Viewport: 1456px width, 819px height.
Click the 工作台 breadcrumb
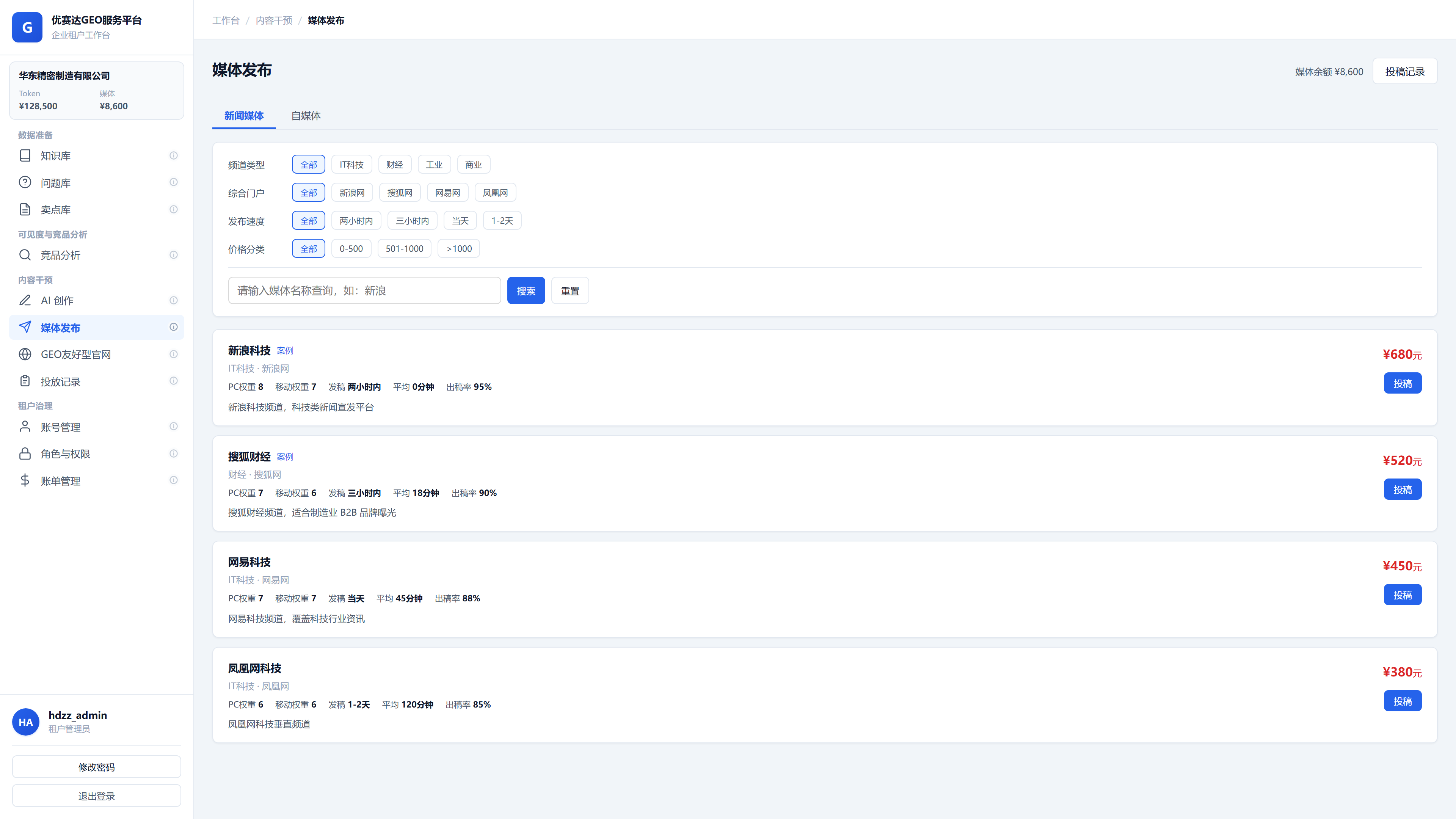tap(226, 20)
